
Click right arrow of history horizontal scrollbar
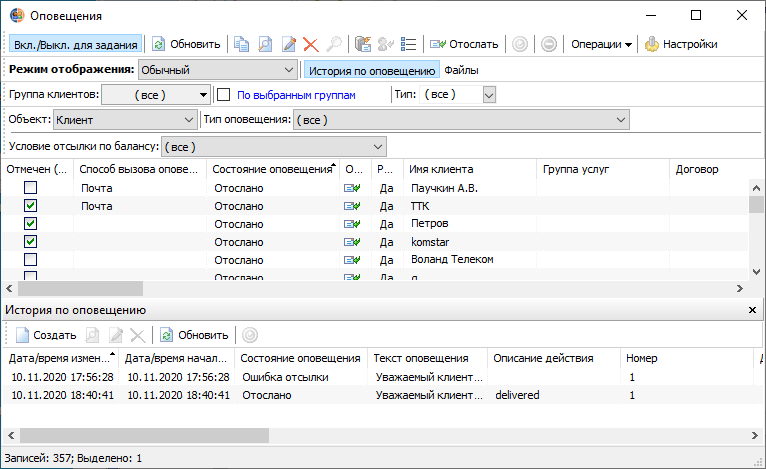[755, 435]
